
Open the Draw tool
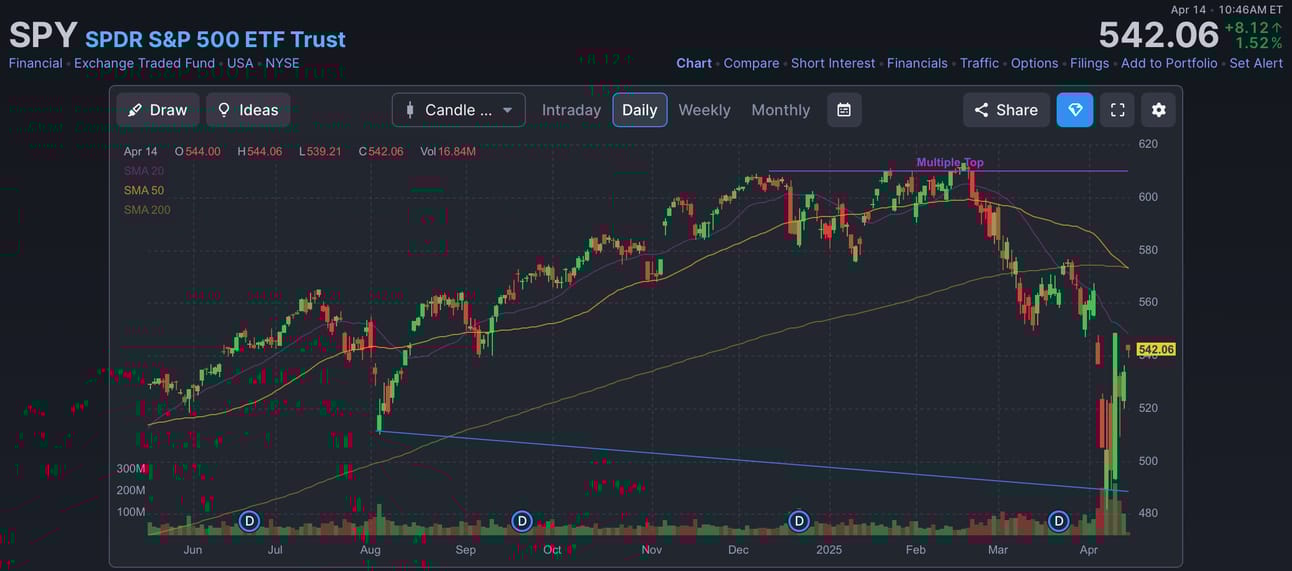[x=158, y=110]
